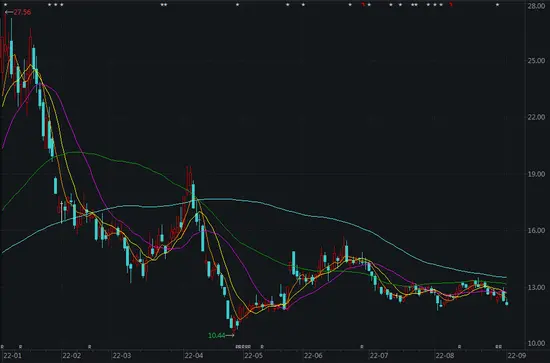
Task: Click the white candlestick in early February
Action: 62,211
